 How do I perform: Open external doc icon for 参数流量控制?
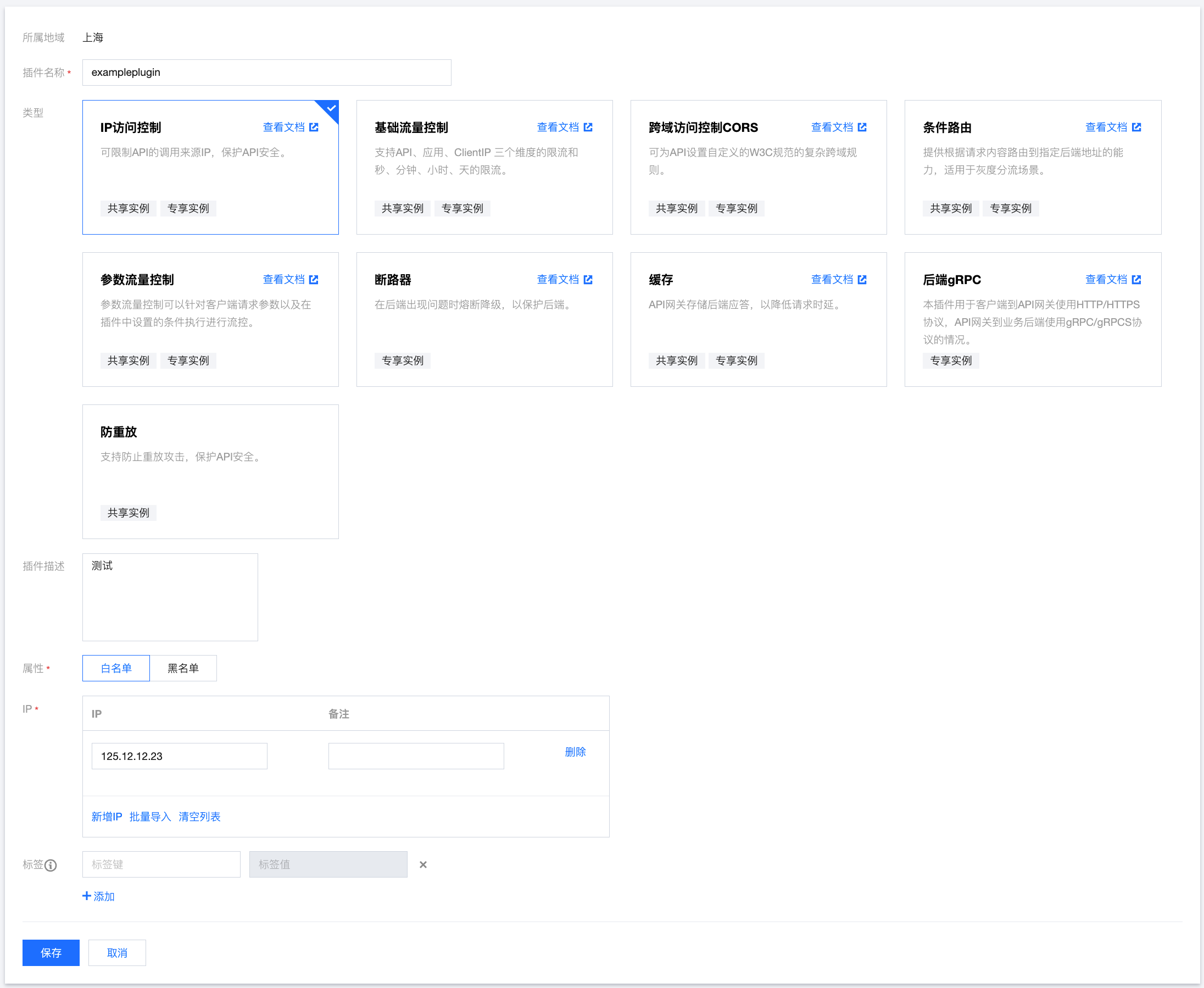314,280
